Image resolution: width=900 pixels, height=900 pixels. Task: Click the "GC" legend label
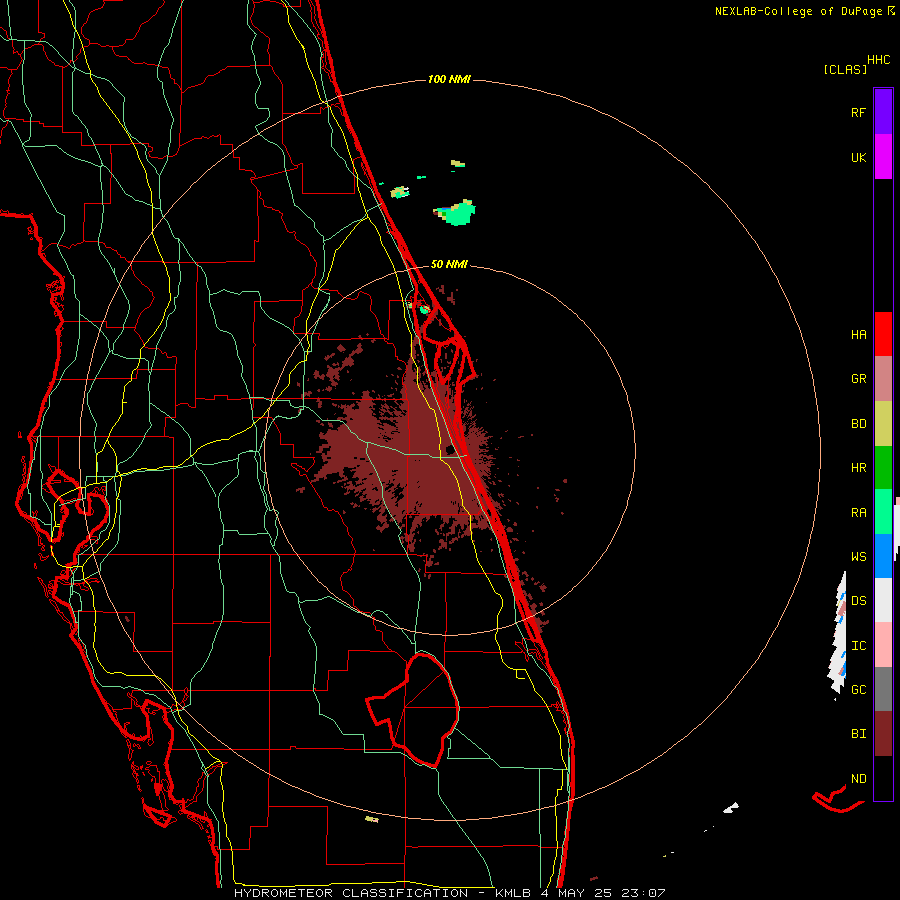coord(858,690)
